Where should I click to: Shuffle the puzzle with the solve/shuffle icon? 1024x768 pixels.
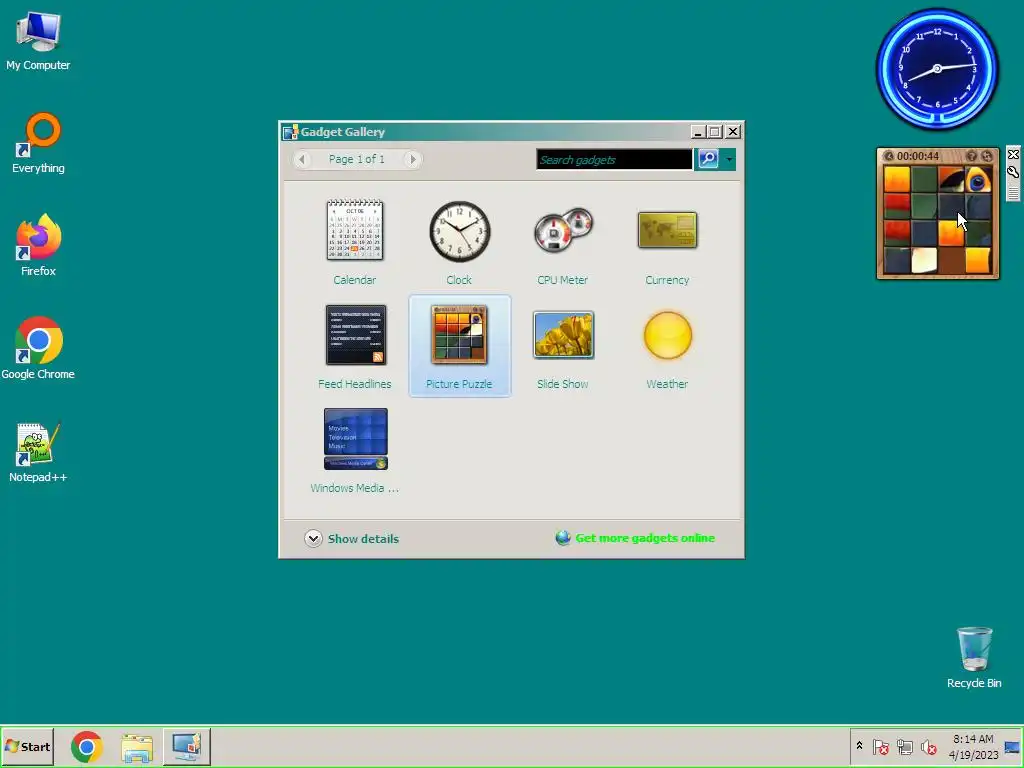click(987, 155)
